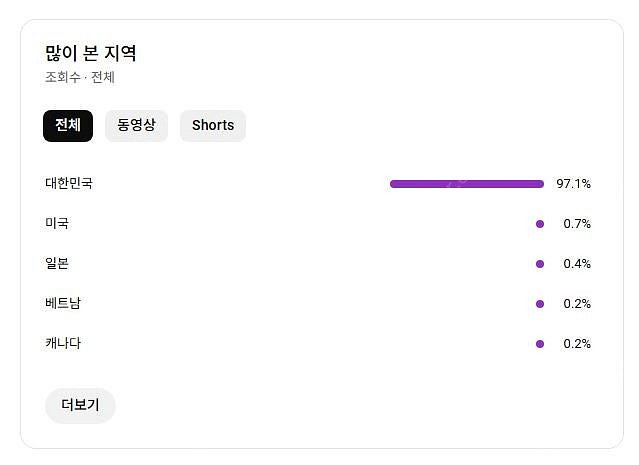This screenshot has width=639, height=465.
Task: Click the 0.4% value for 일본
Action: tap(577, 264)
